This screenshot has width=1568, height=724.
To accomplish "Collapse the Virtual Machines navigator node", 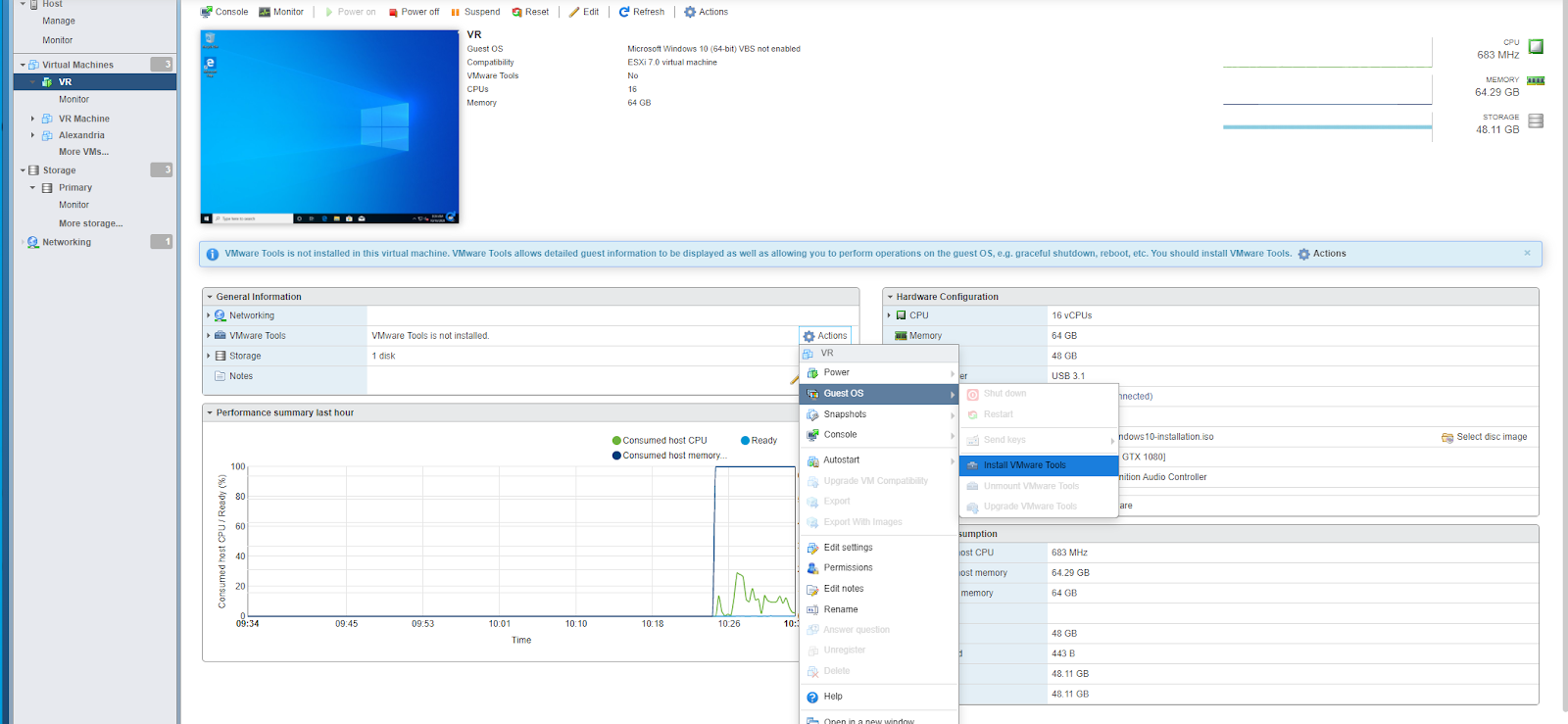I will coord(23,65).
